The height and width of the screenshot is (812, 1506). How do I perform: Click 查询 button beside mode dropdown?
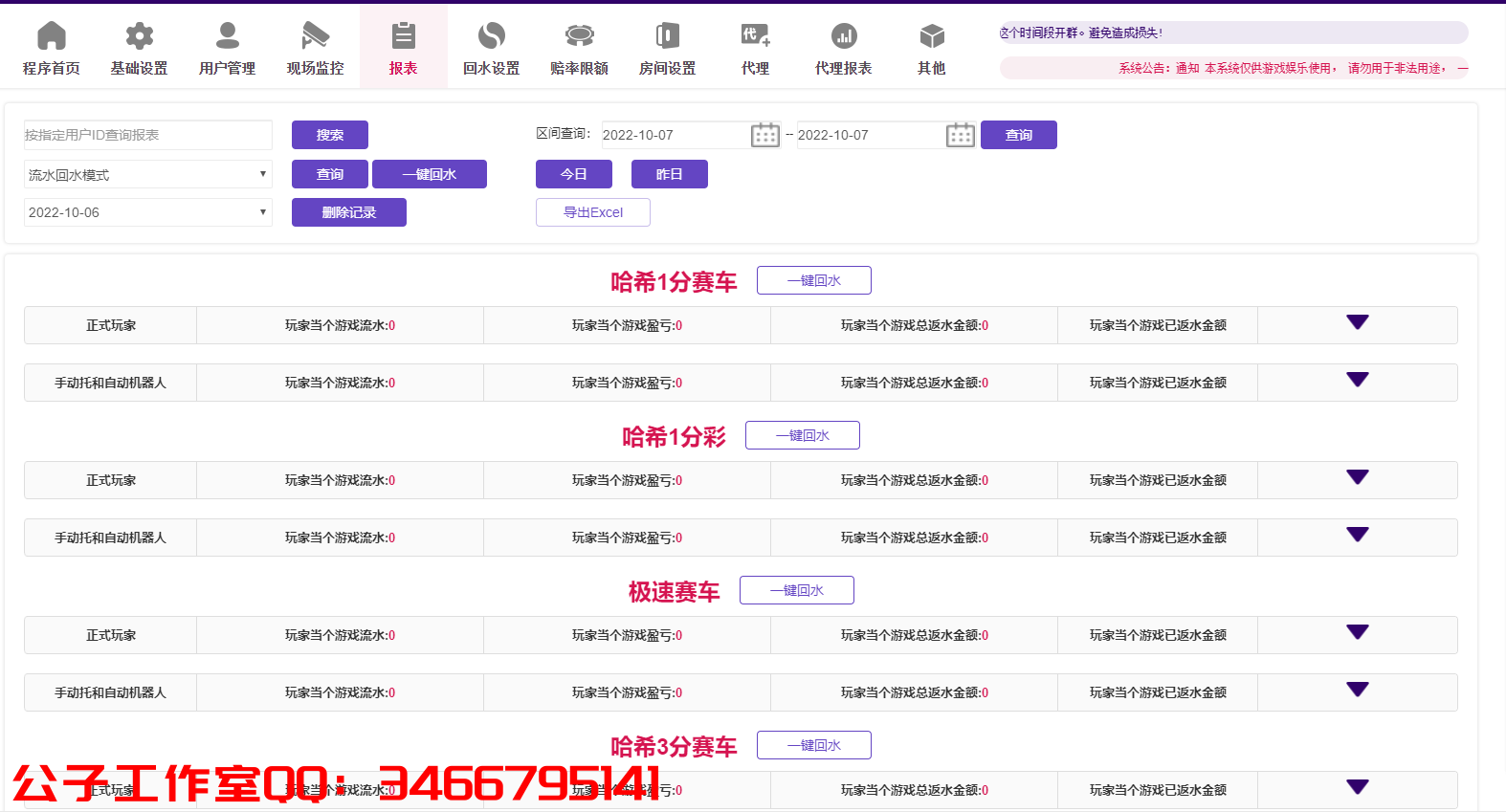tap(330, 174)
